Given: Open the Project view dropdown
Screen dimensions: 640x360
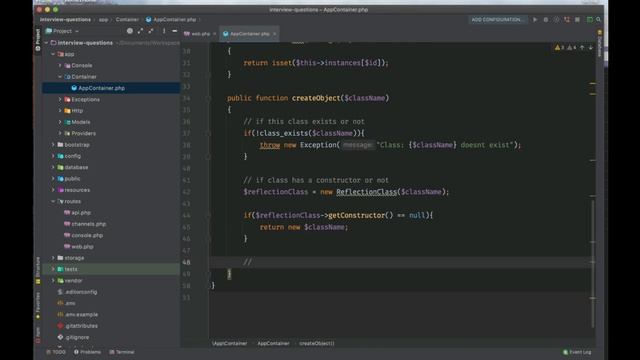Looking at the screenshot, I should pos(62,31).
